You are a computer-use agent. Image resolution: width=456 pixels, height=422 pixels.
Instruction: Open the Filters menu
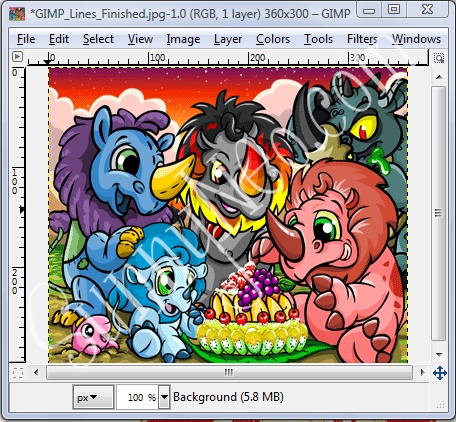362,39
